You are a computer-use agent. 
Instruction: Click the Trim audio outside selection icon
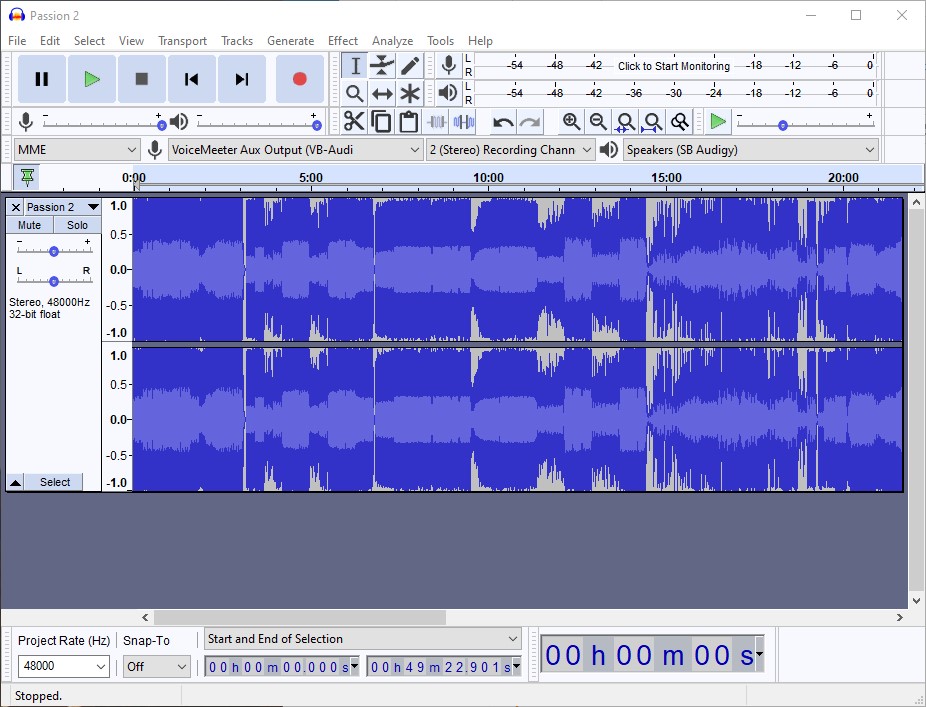click(436, 122)
